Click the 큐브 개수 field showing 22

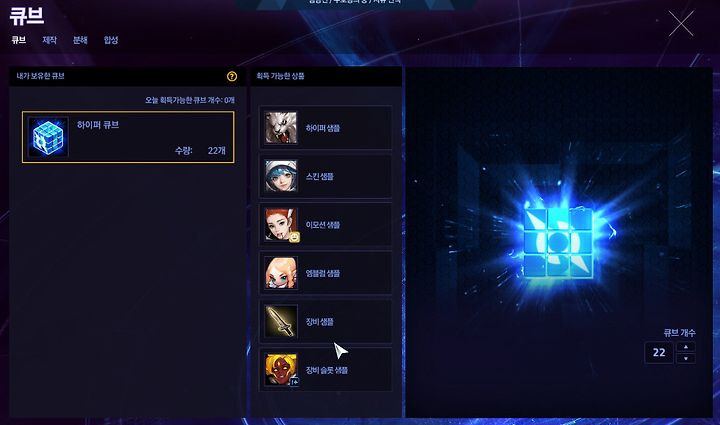659,352
